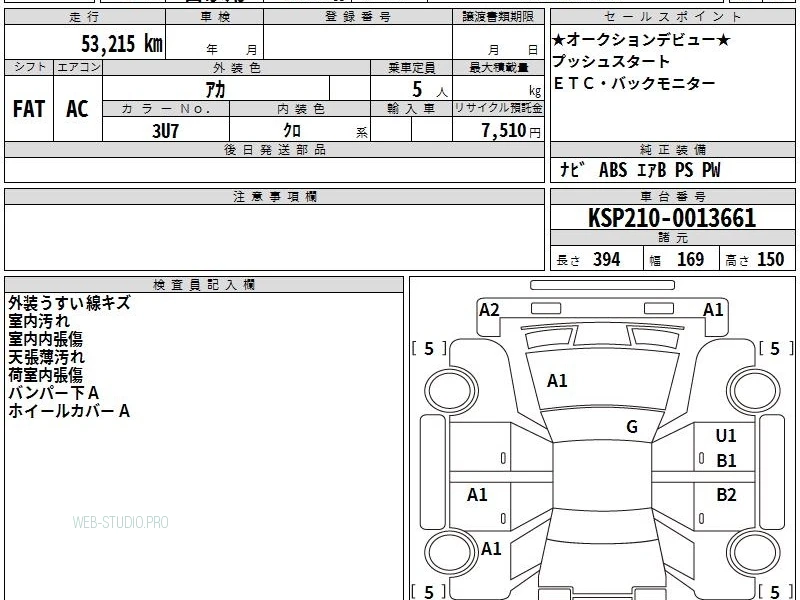The height and width of the screenshot is (600, 800).
Task: Select the 外装色 header
Action: click(x=237, y=67)
